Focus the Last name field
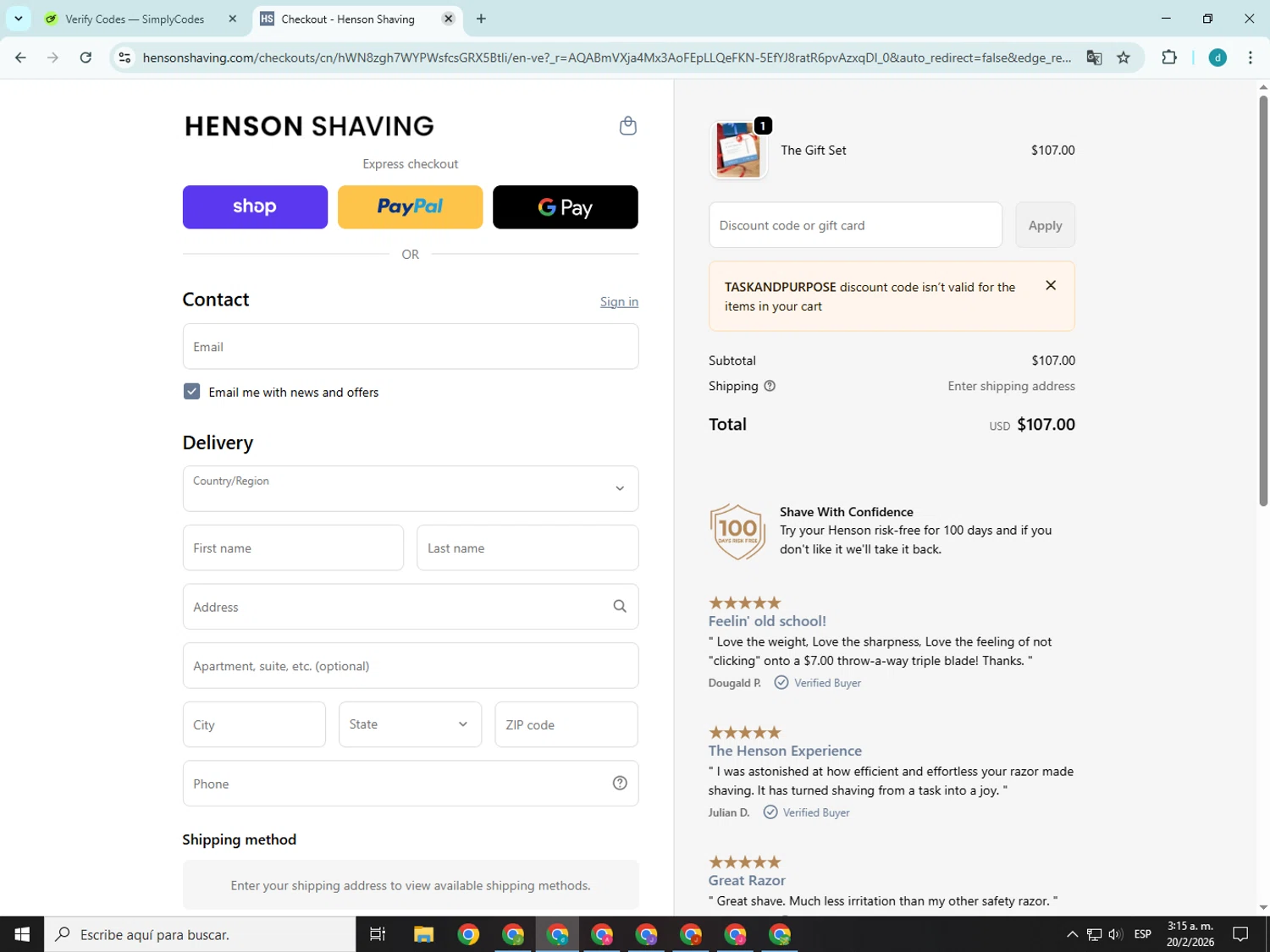This screenshot has height=952, width=1270. point(527,548)
